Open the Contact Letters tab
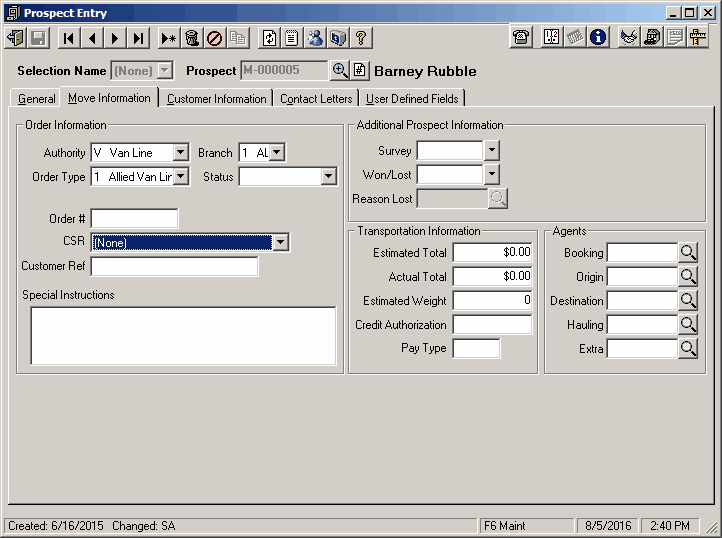Viewport: 722px width, 538px height. click(x=316, y=99)
